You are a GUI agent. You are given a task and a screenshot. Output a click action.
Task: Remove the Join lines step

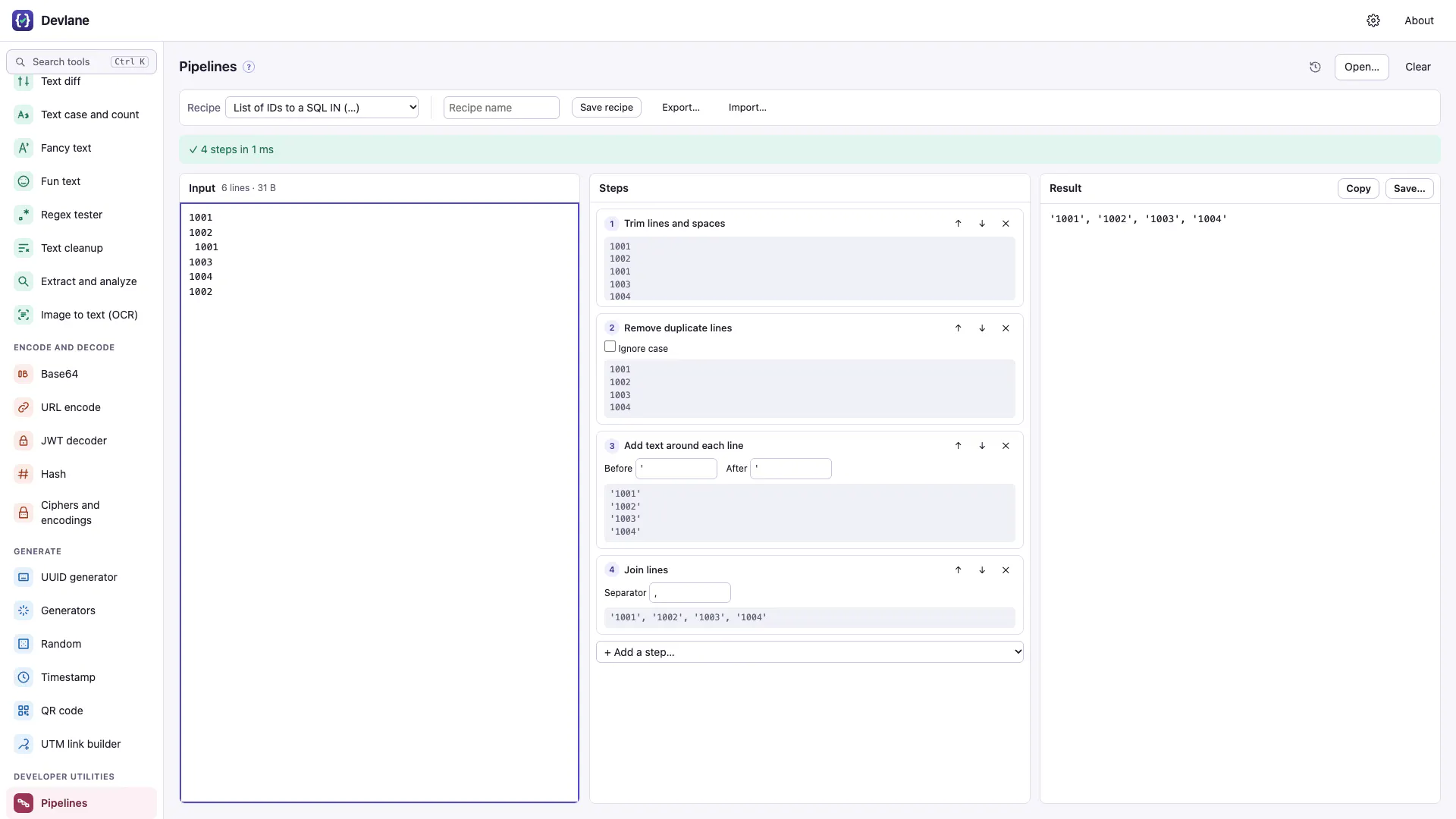pos(1006,570)
